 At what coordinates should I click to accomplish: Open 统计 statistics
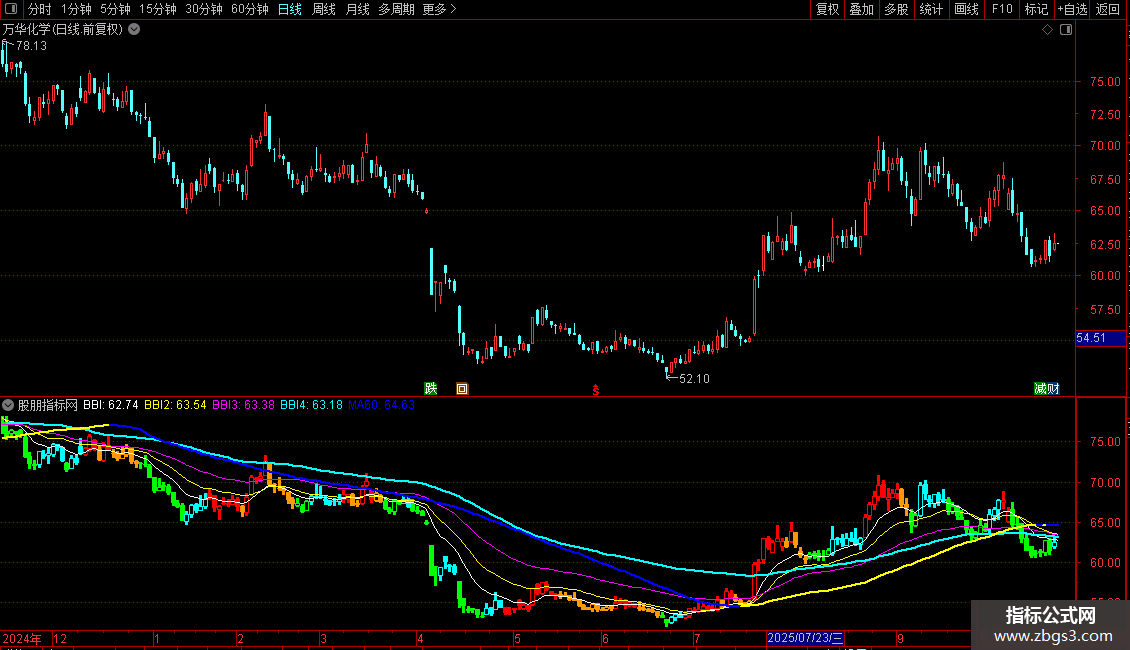[930, 9]
